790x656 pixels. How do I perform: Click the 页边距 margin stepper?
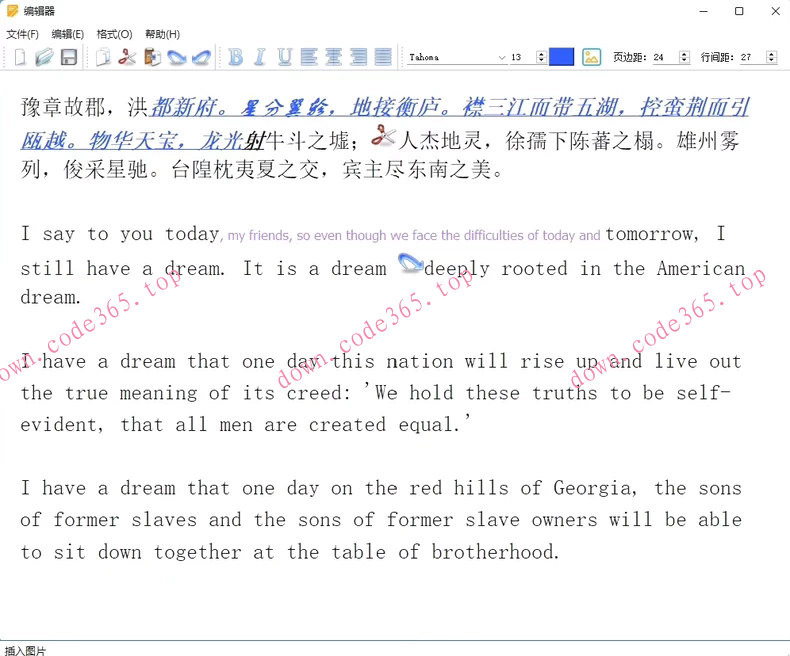coord(684,57)
